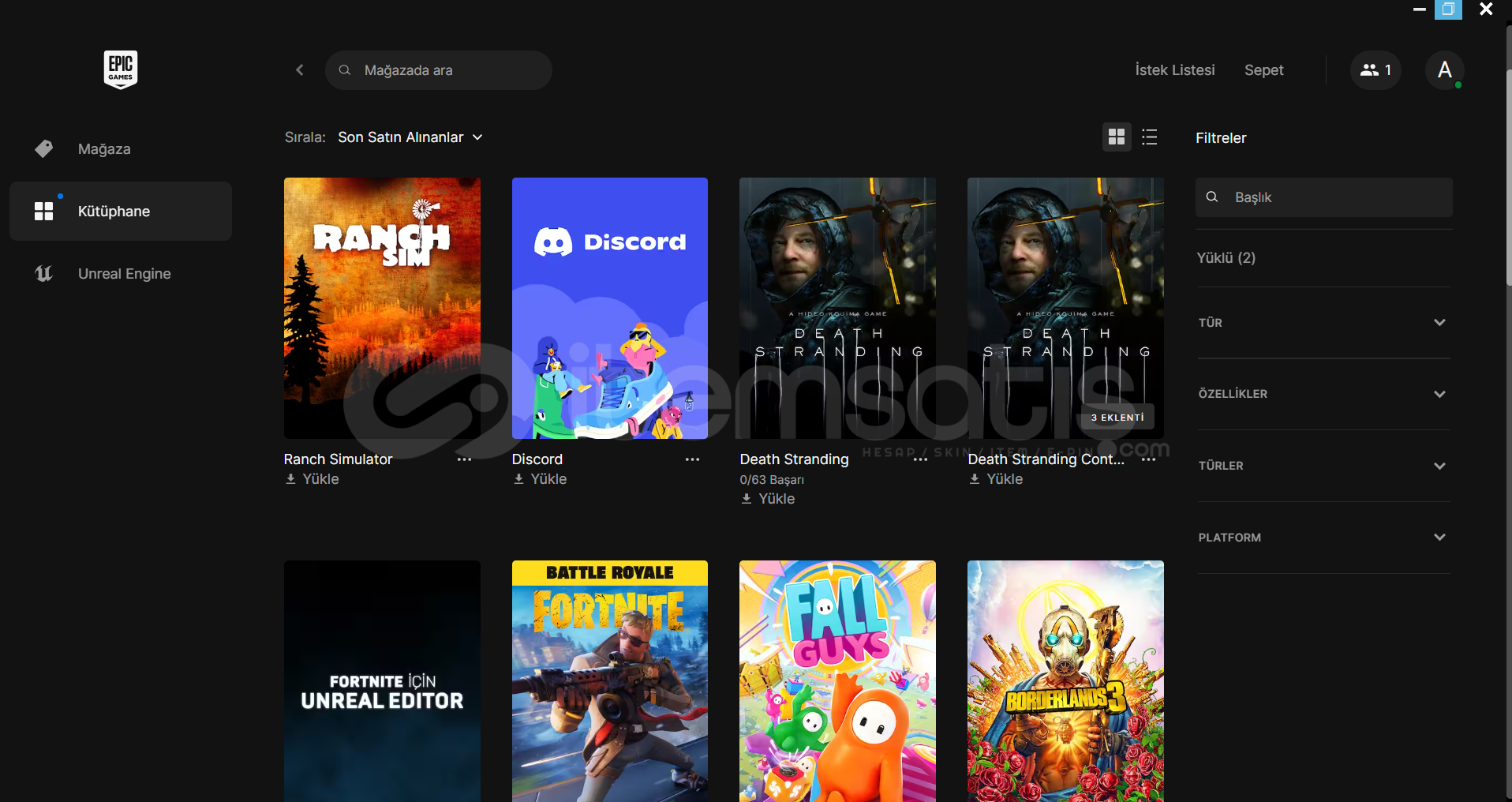Expand the TÜR filter section

pyautogui.click(x=1323, y=323)
